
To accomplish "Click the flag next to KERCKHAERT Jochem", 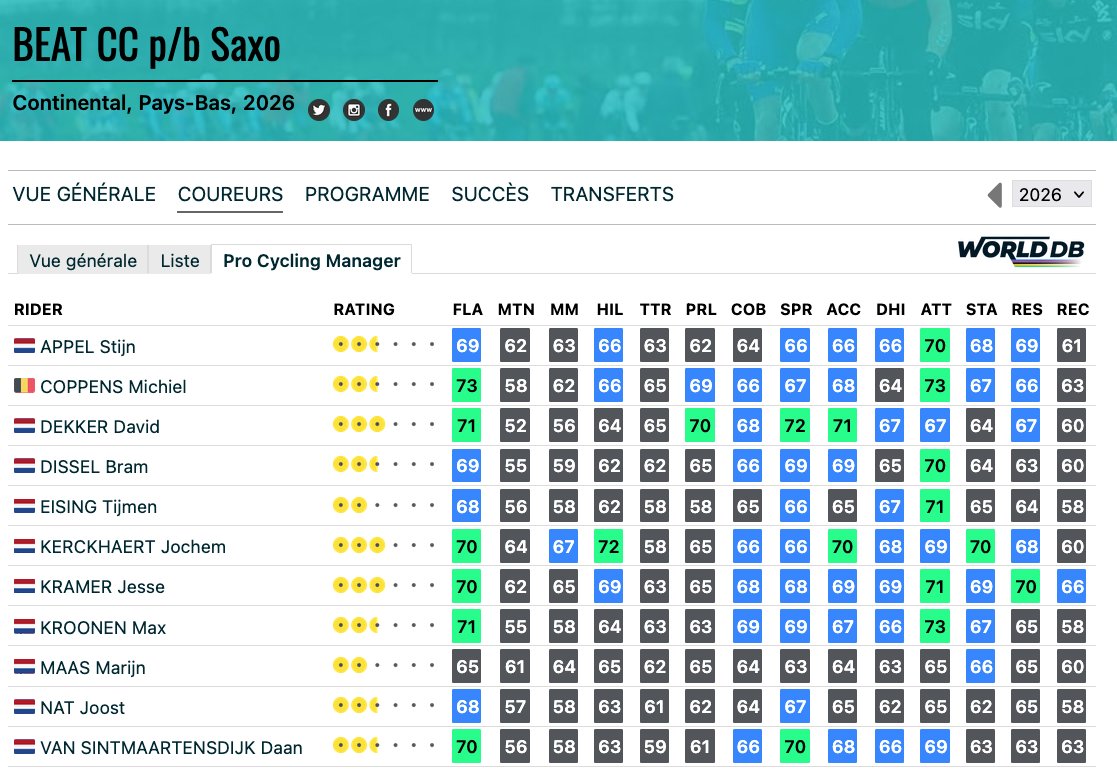I will [24, 546].
